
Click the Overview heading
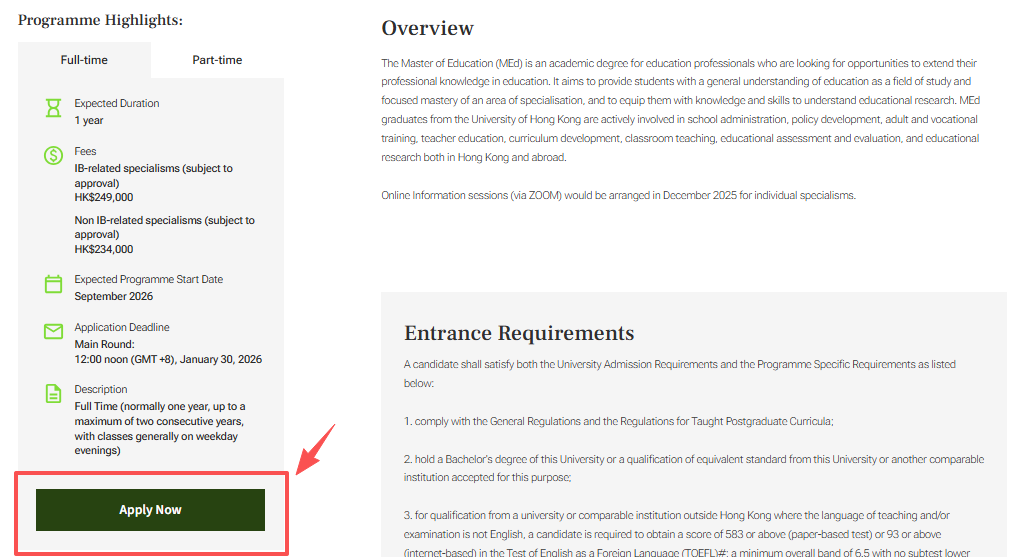(427, 28)
